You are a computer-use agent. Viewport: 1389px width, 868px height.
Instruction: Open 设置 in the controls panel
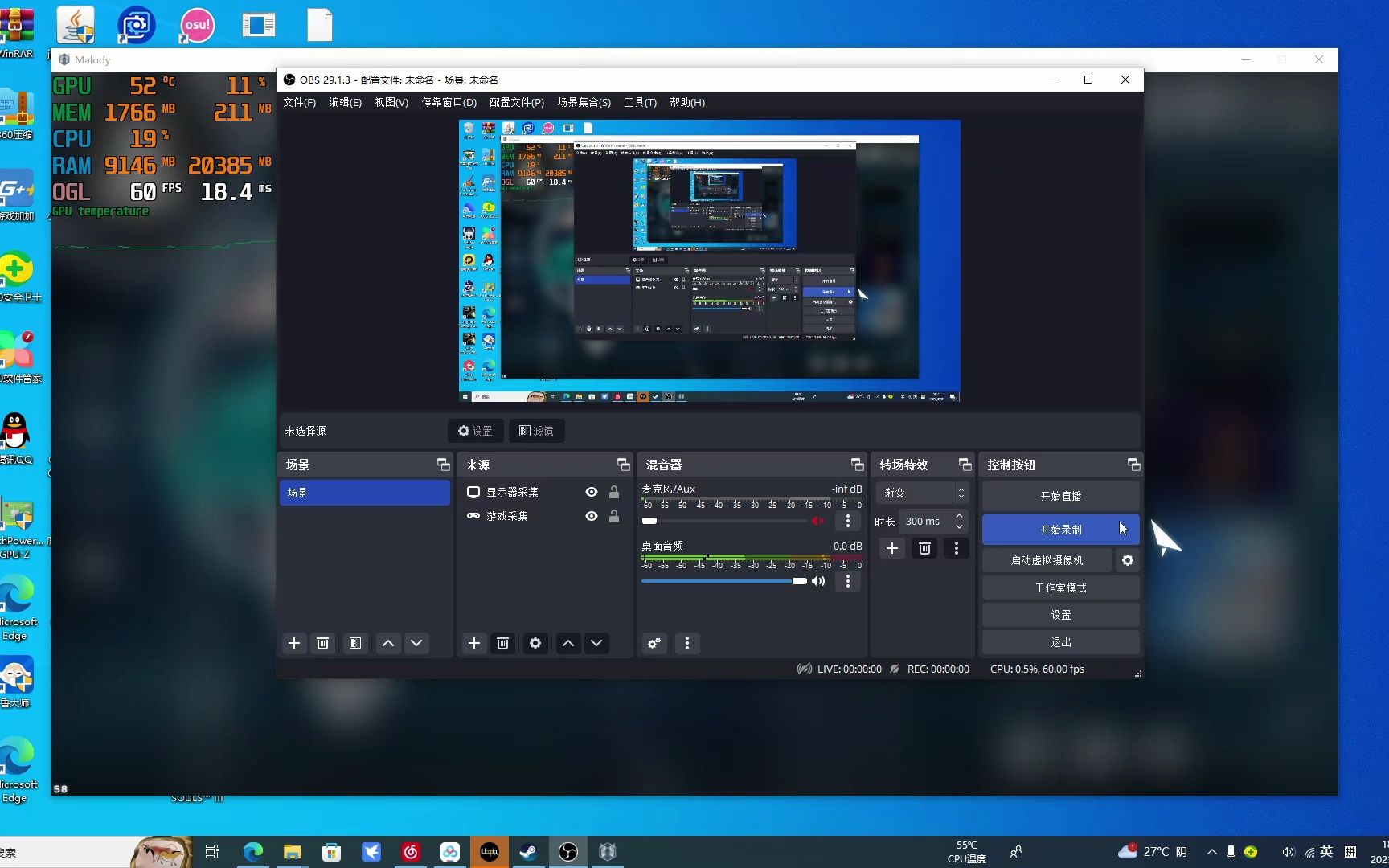point(1061,615)
